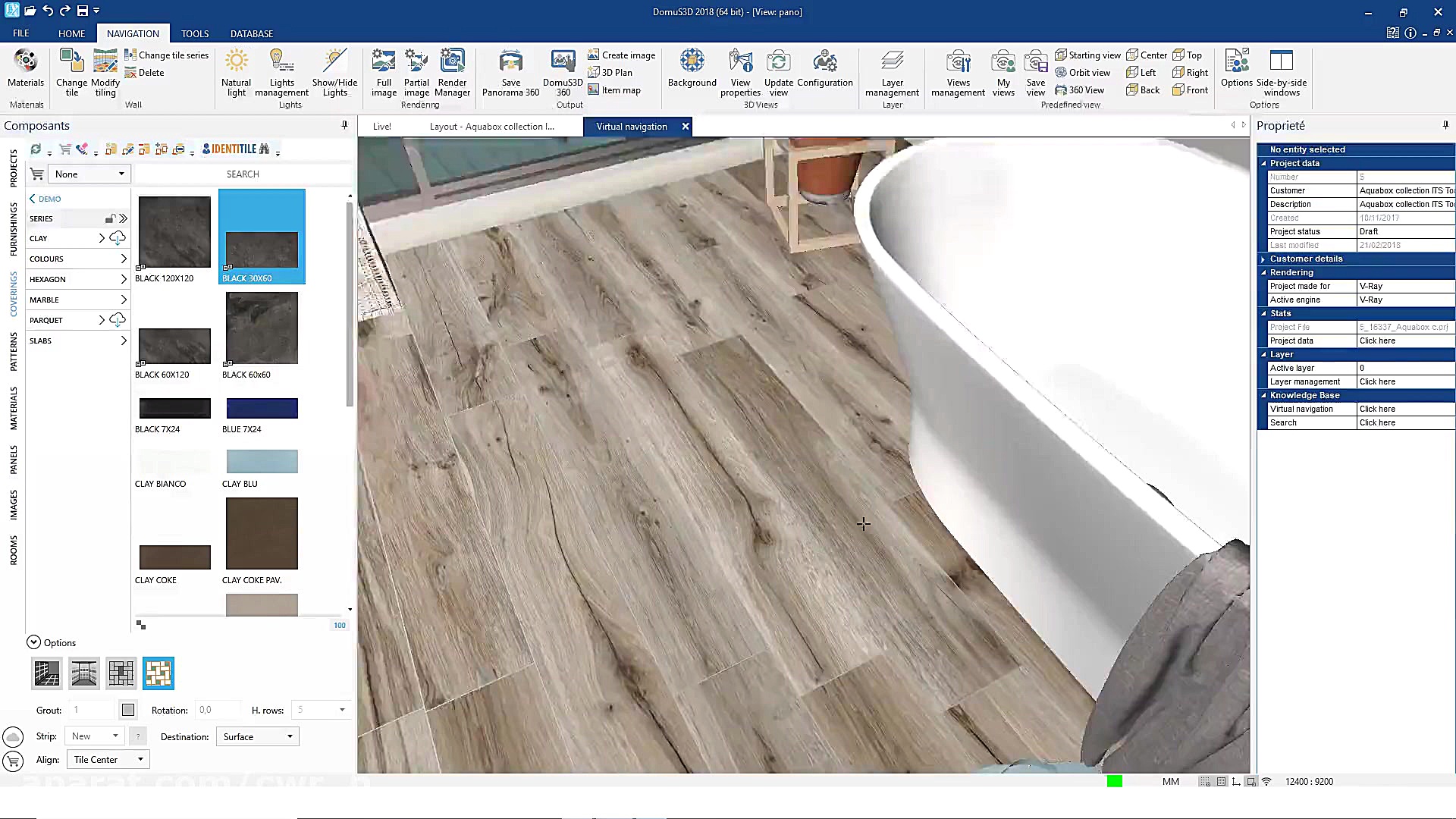Image resolution: width=1456 pixels, height=819 pixels.
Task: Open the Live! view tab
Action: (x=382, y=127)
